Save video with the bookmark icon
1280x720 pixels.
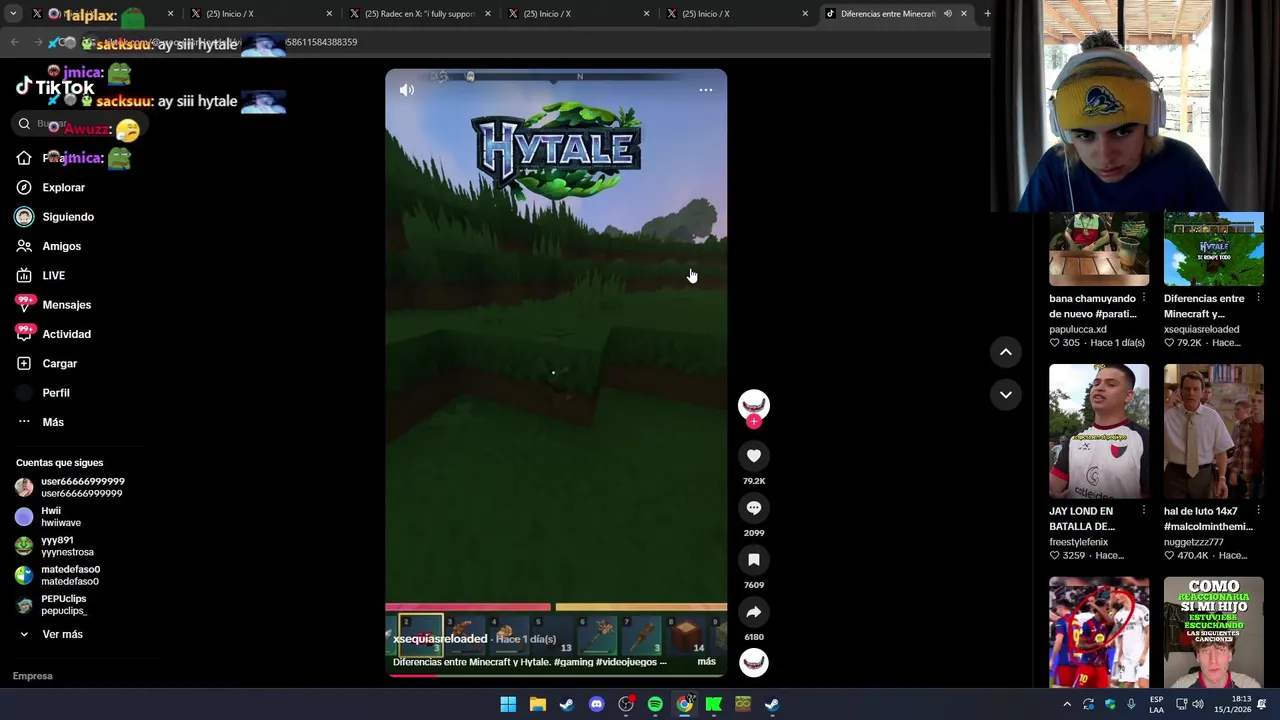click(x=754, y=560)
